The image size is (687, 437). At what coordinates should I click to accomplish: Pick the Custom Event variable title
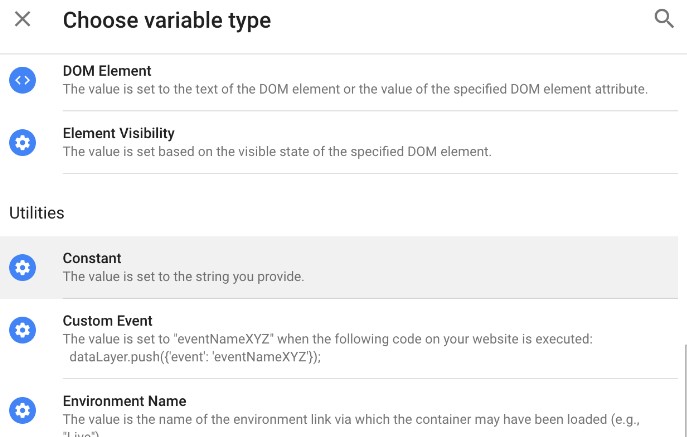pos(107,321)
